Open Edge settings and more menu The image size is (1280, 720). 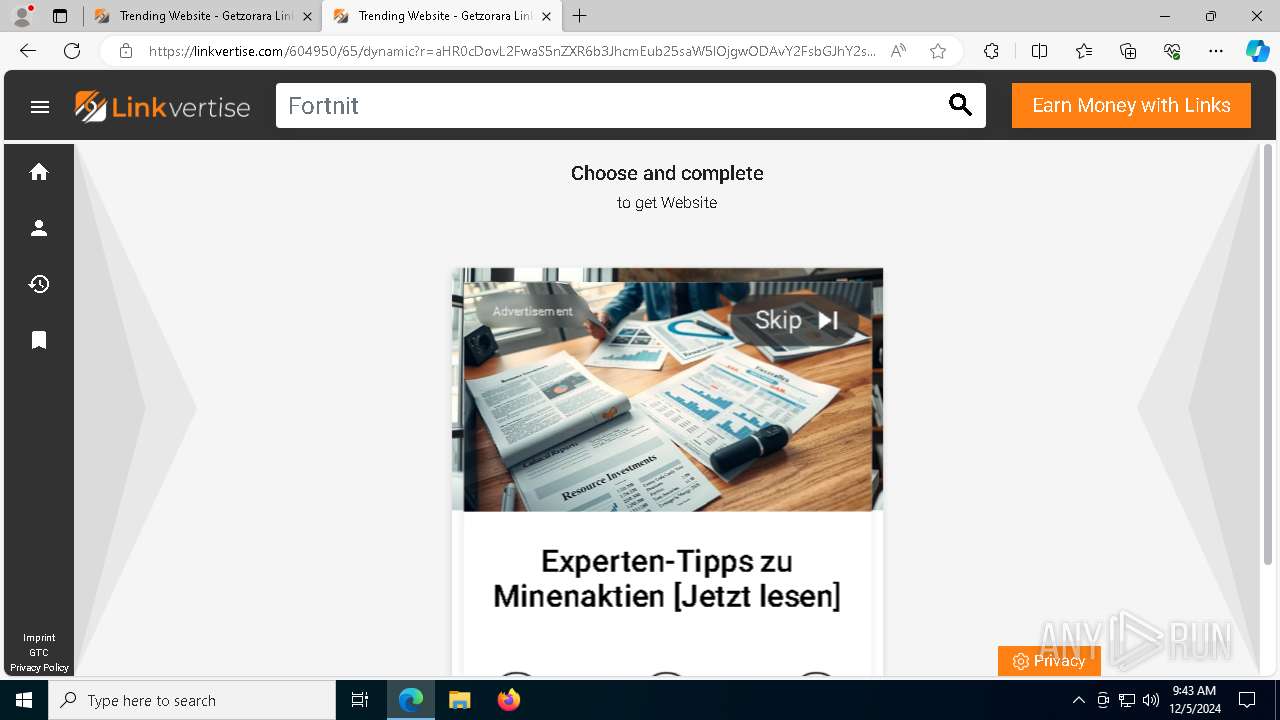pos(1216,51)
